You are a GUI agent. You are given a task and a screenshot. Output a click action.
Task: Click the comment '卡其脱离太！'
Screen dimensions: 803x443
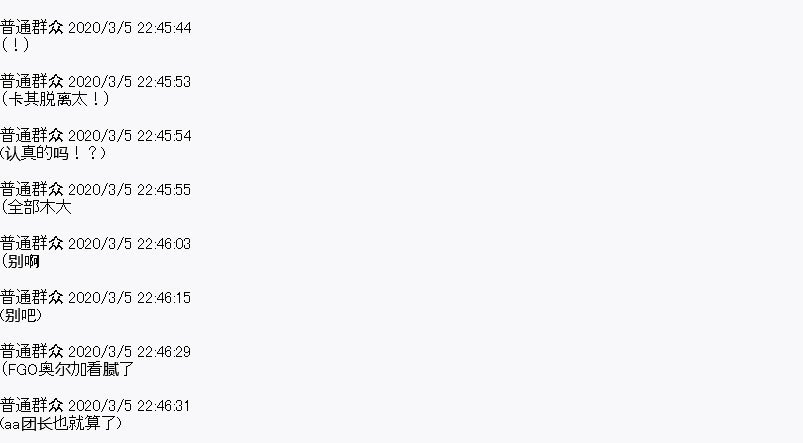point(55,99)
